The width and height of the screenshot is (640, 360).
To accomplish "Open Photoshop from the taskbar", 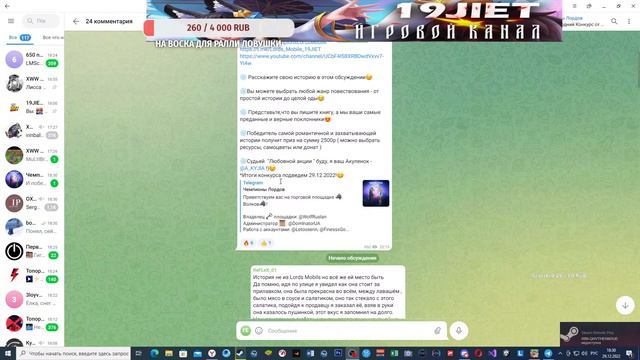I will pyautogui.click(x=338, y=353).
